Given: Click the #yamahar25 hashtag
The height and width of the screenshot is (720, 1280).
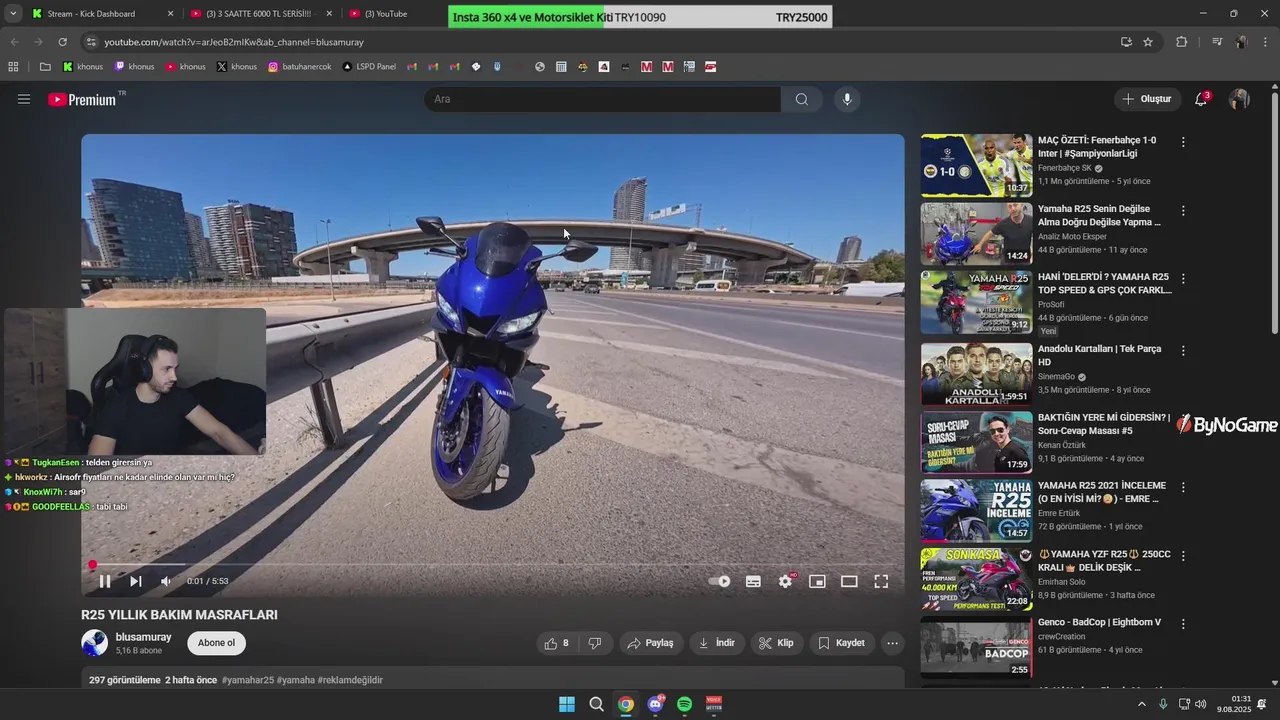Looking at the screenshot, I should click(248, 680).
